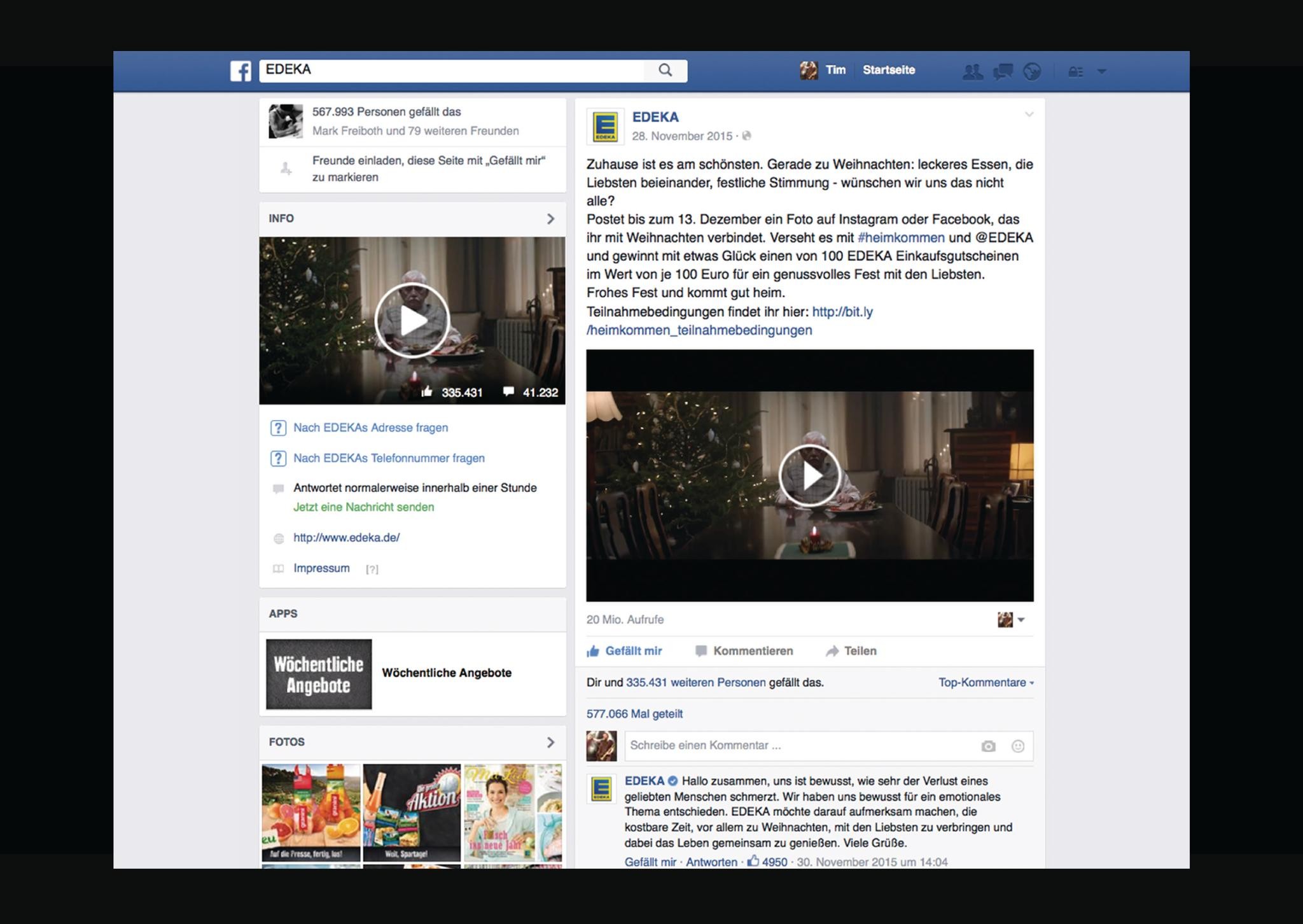Open the privacy shortcuts lock icon
The image size is (1303, 924).
(x=1076, y=71)
